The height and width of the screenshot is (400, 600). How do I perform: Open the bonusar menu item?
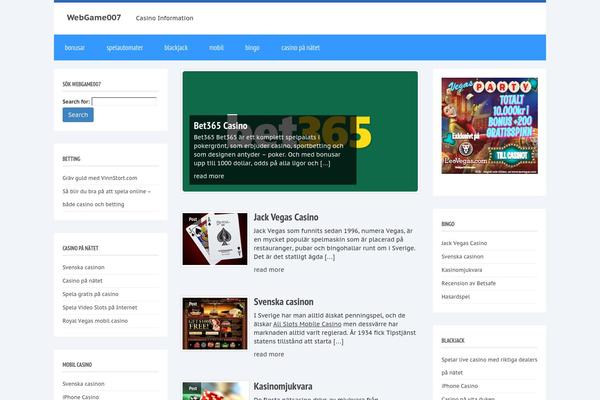point(75,47)
